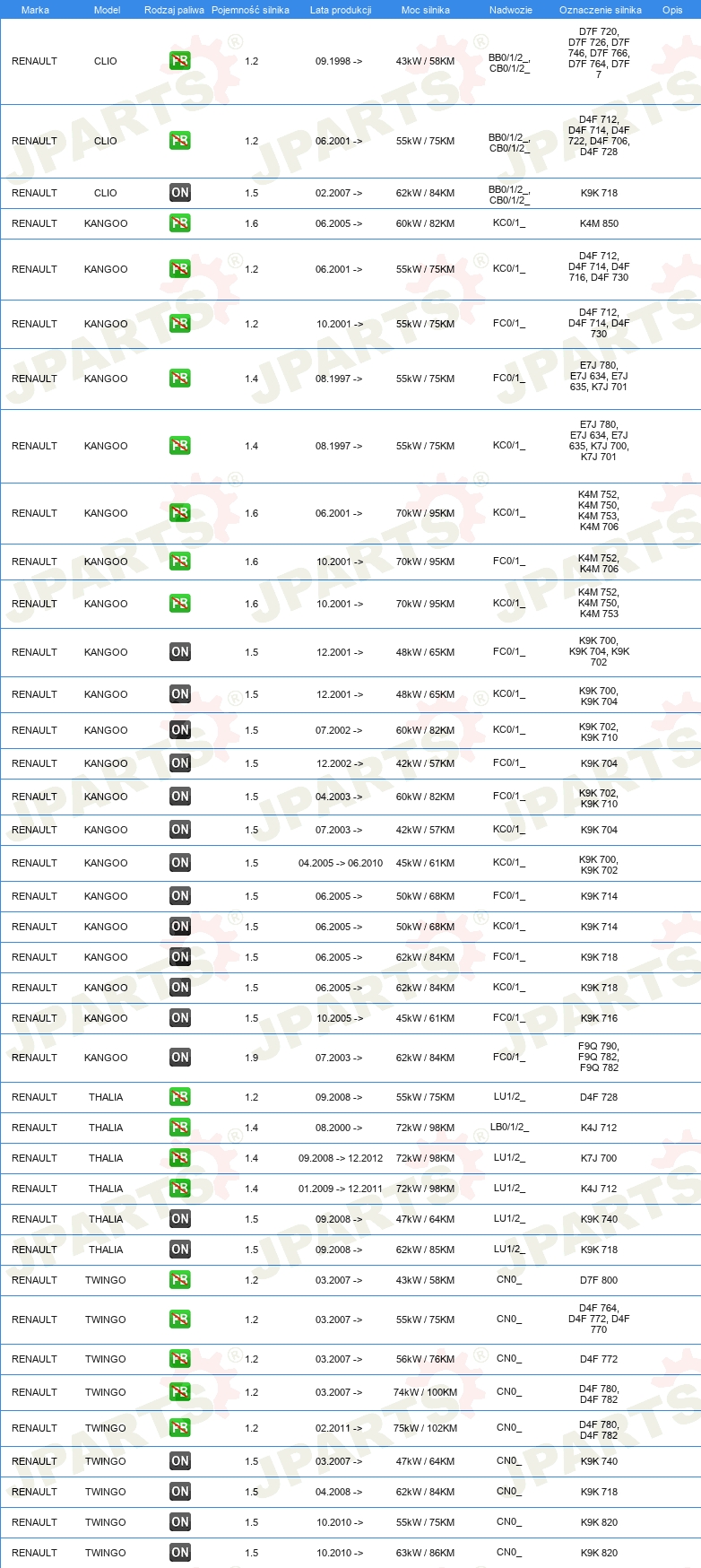Screen dimensions: 701x1568
Task: Click diesel ON icon in Twingo 63kW row
Action: (180, 1553)
